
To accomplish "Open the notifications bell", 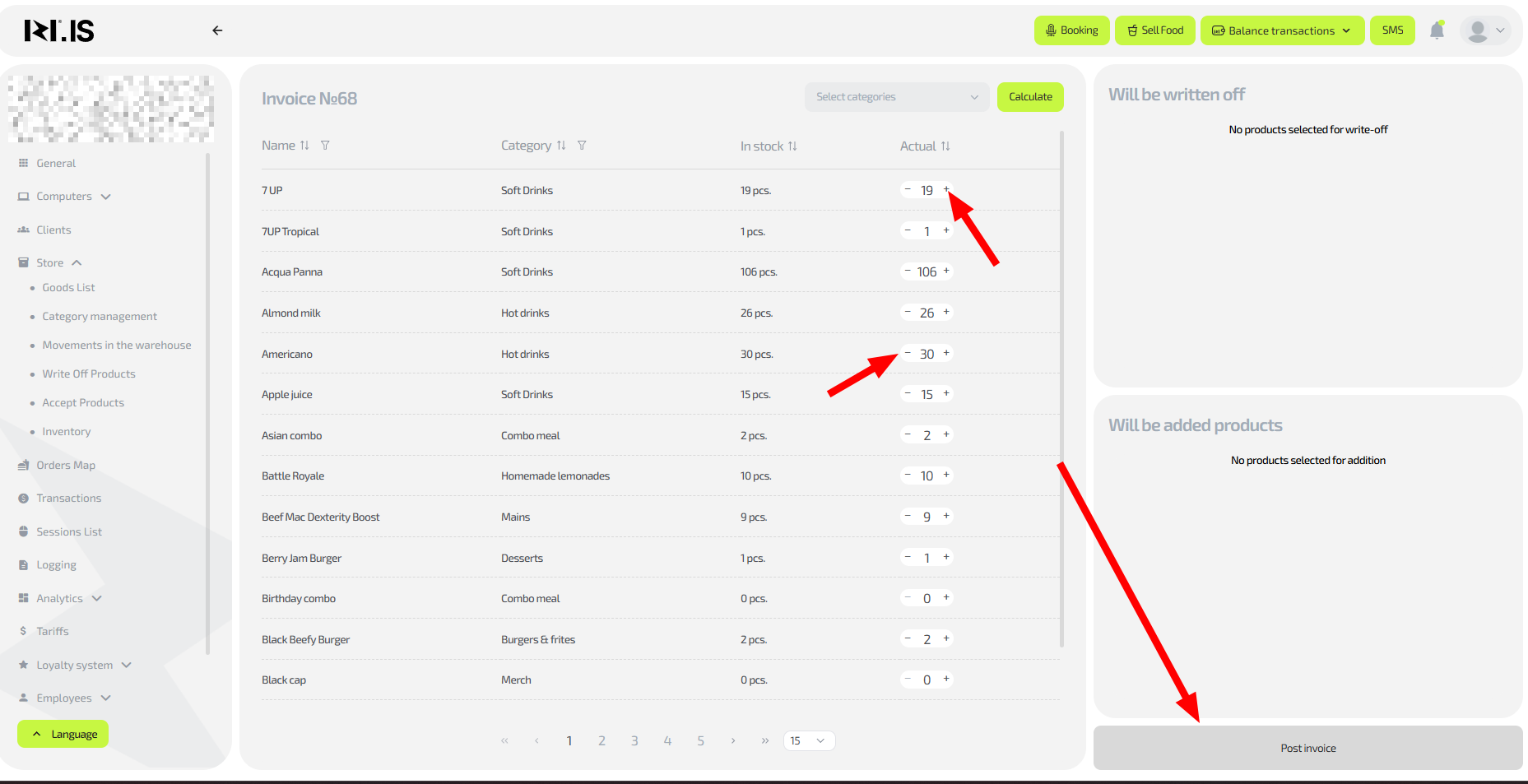I will [x=1437, y=30].
